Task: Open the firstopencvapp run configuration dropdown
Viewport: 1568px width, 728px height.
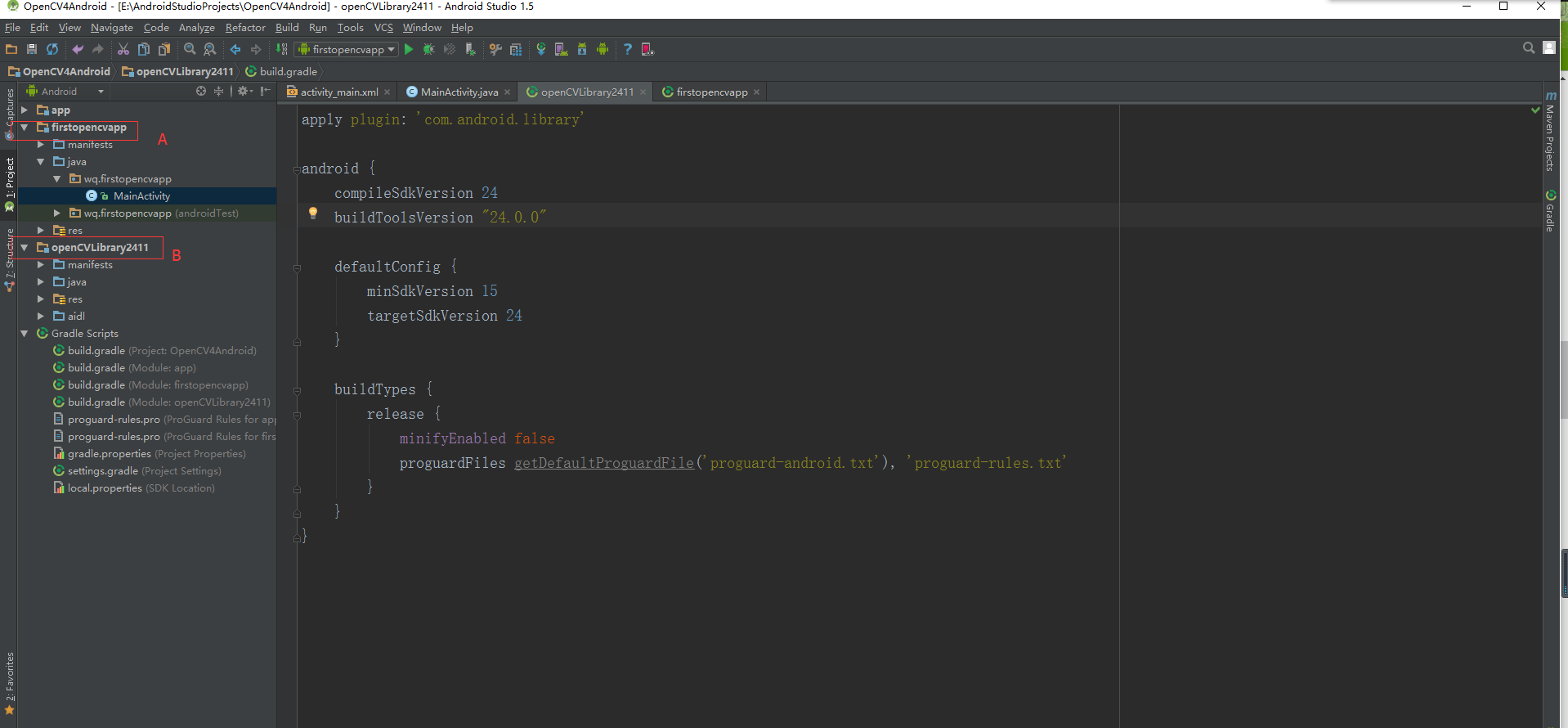Action: coord(347,49)
